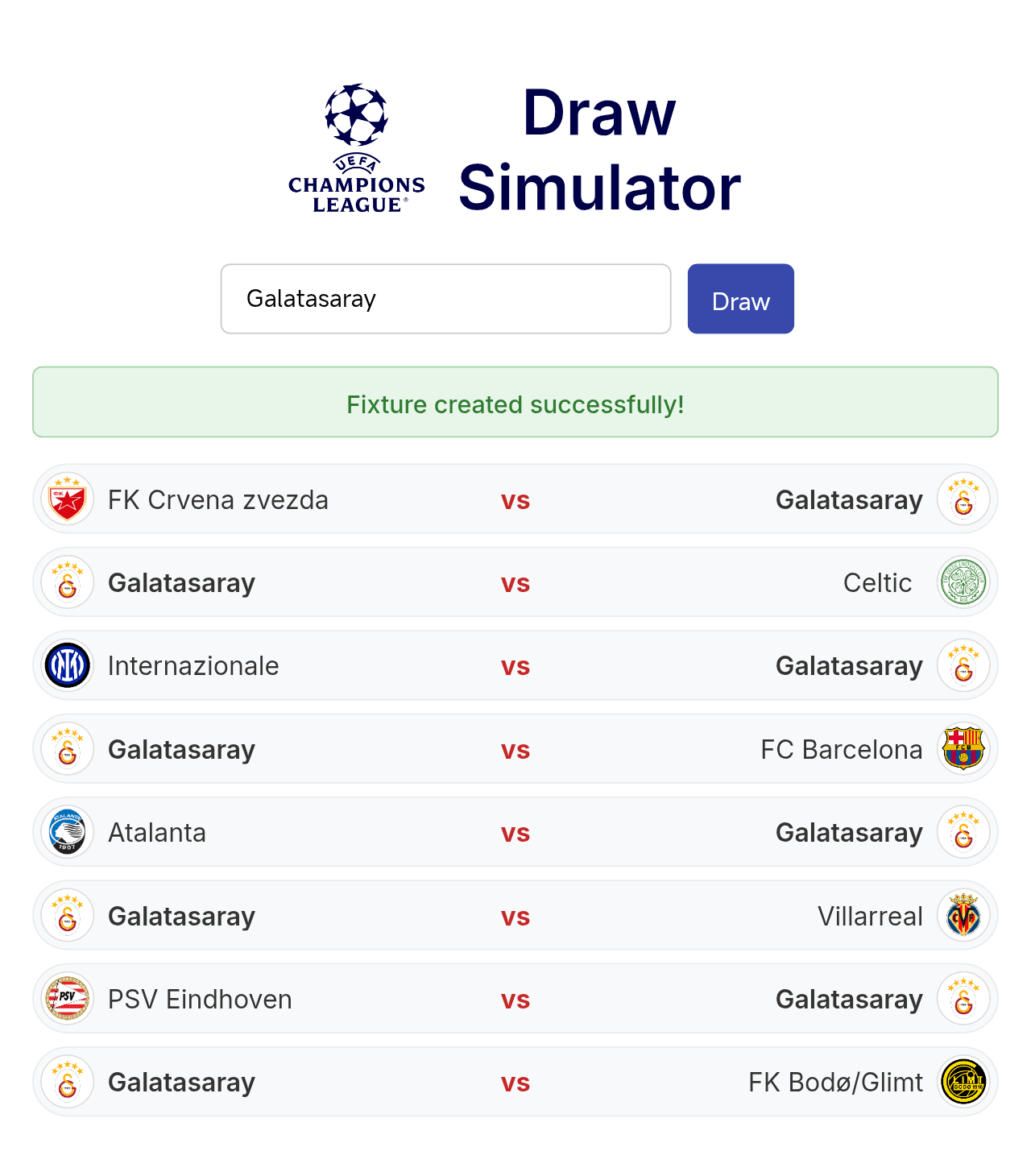Click the Villarreal club crest
Screen dimensions: 1031x1176
point(963,916)
